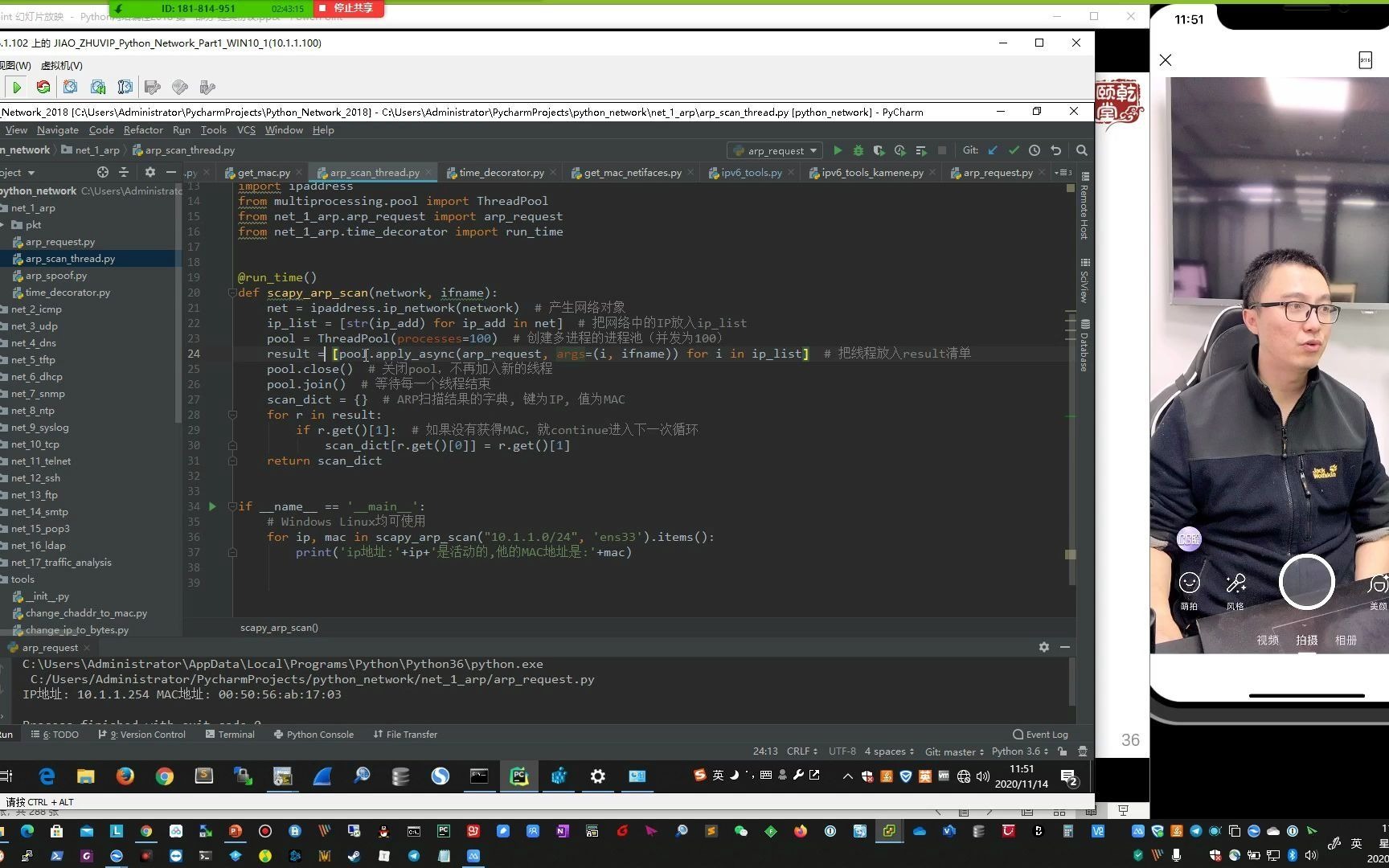The height and width of the screenshot is (868, 1389).
Task: Open the Terminal tool window
Action: (x=230, y=735)
